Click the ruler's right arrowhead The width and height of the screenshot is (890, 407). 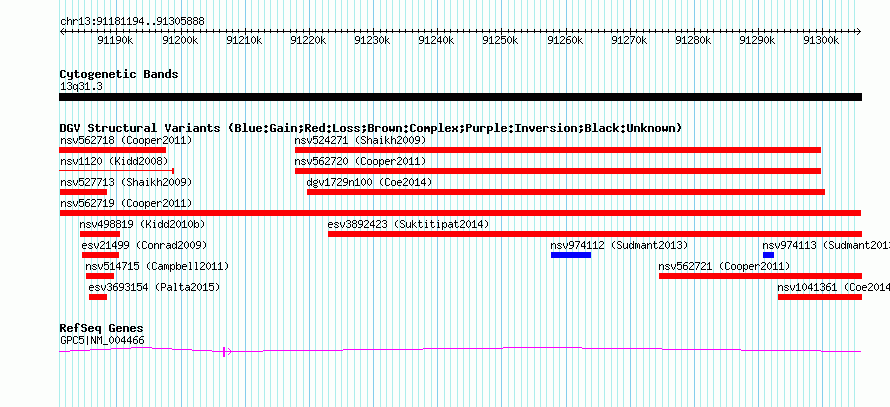coord(859,32)
